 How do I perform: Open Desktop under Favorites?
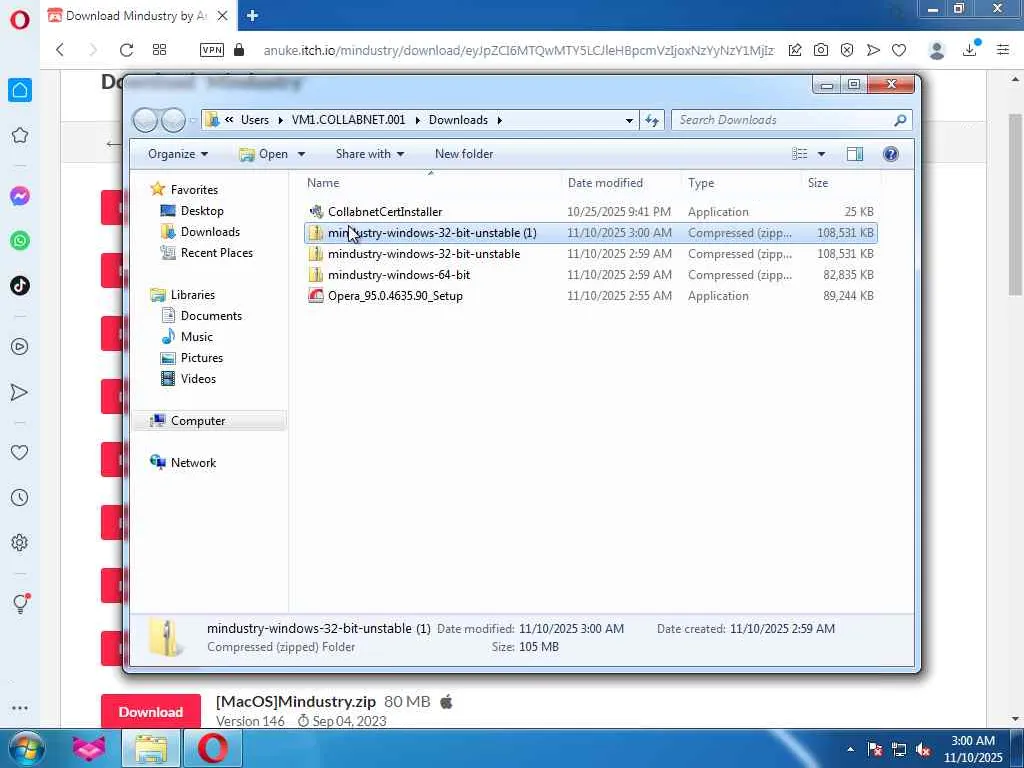[x=202, y=211]
